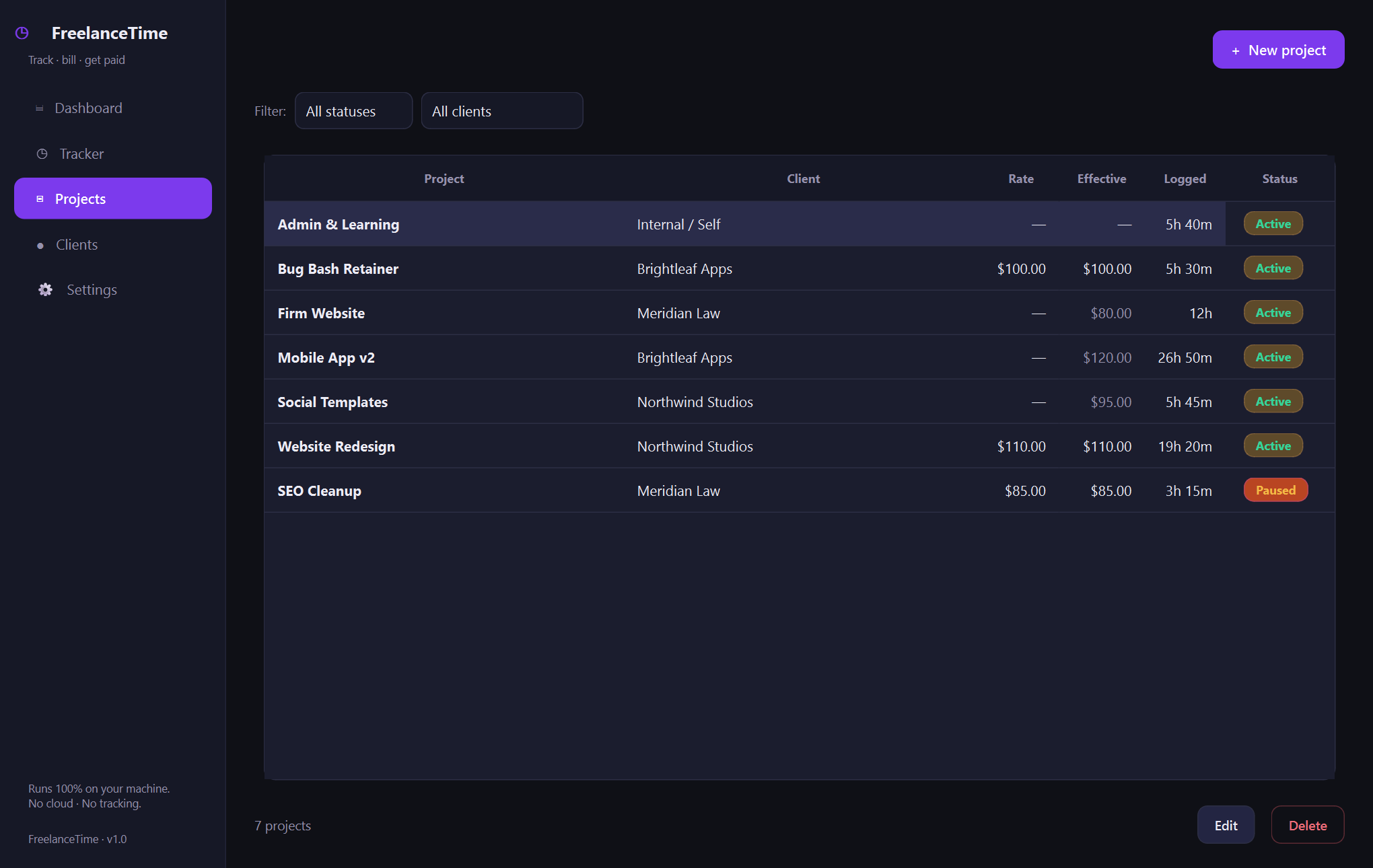Click Meridian Law in SEO Cleanup row
The image size is (1373, 868).
pyautogui.click(x=678, y=491)
